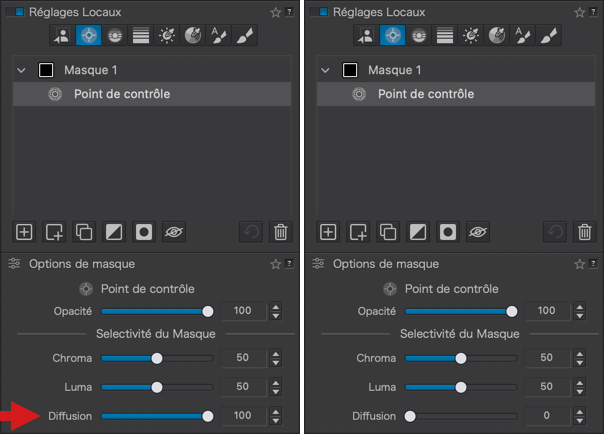Invert the mask in left panel
604x434 pixels.
(114, 232)
